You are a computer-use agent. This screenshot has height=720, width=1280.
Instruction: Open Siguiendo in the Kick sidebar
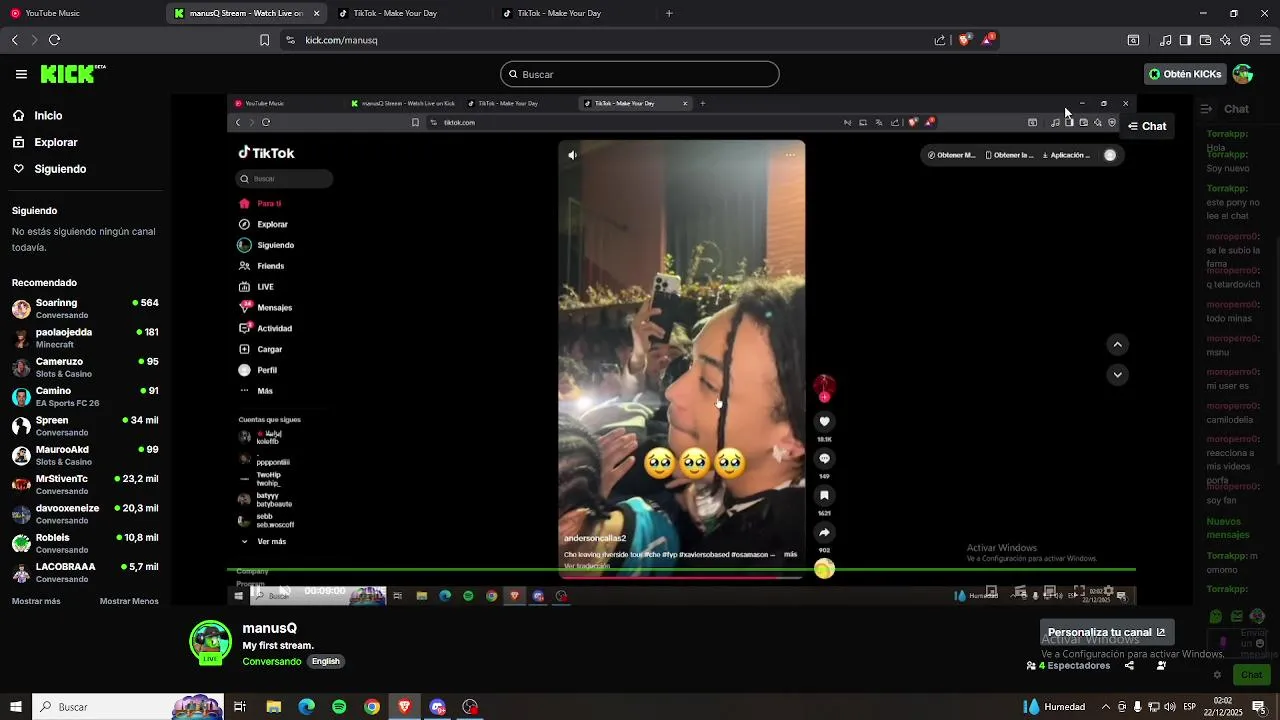click(x=60, y=169)
